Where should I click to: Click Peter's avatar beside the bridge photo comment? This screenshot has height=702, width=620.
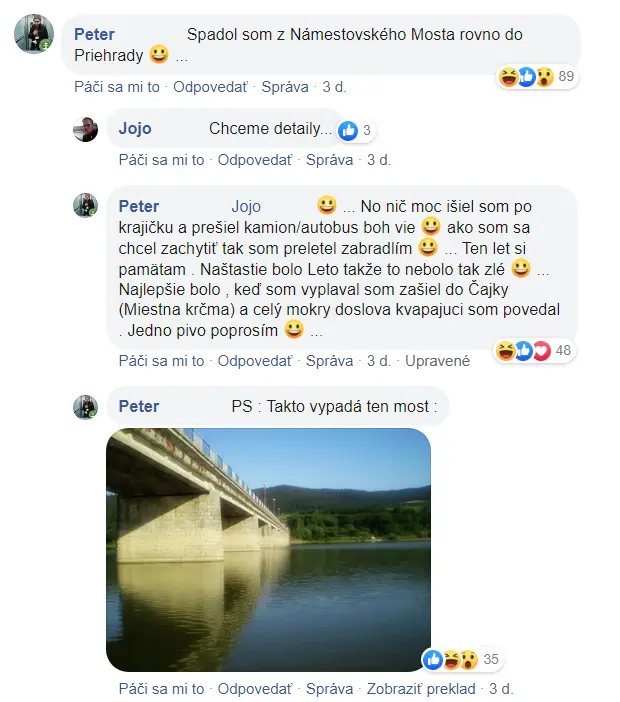84,406
